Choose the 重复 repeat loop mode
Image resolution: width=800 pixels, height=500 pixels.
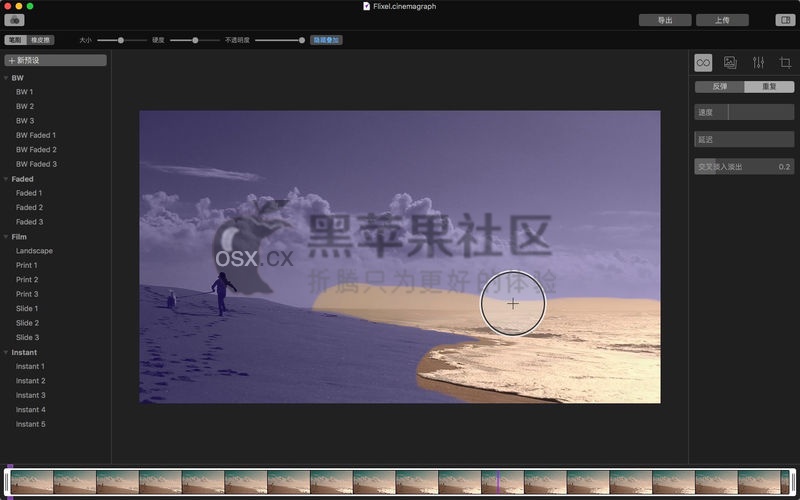tap(769, 87)
